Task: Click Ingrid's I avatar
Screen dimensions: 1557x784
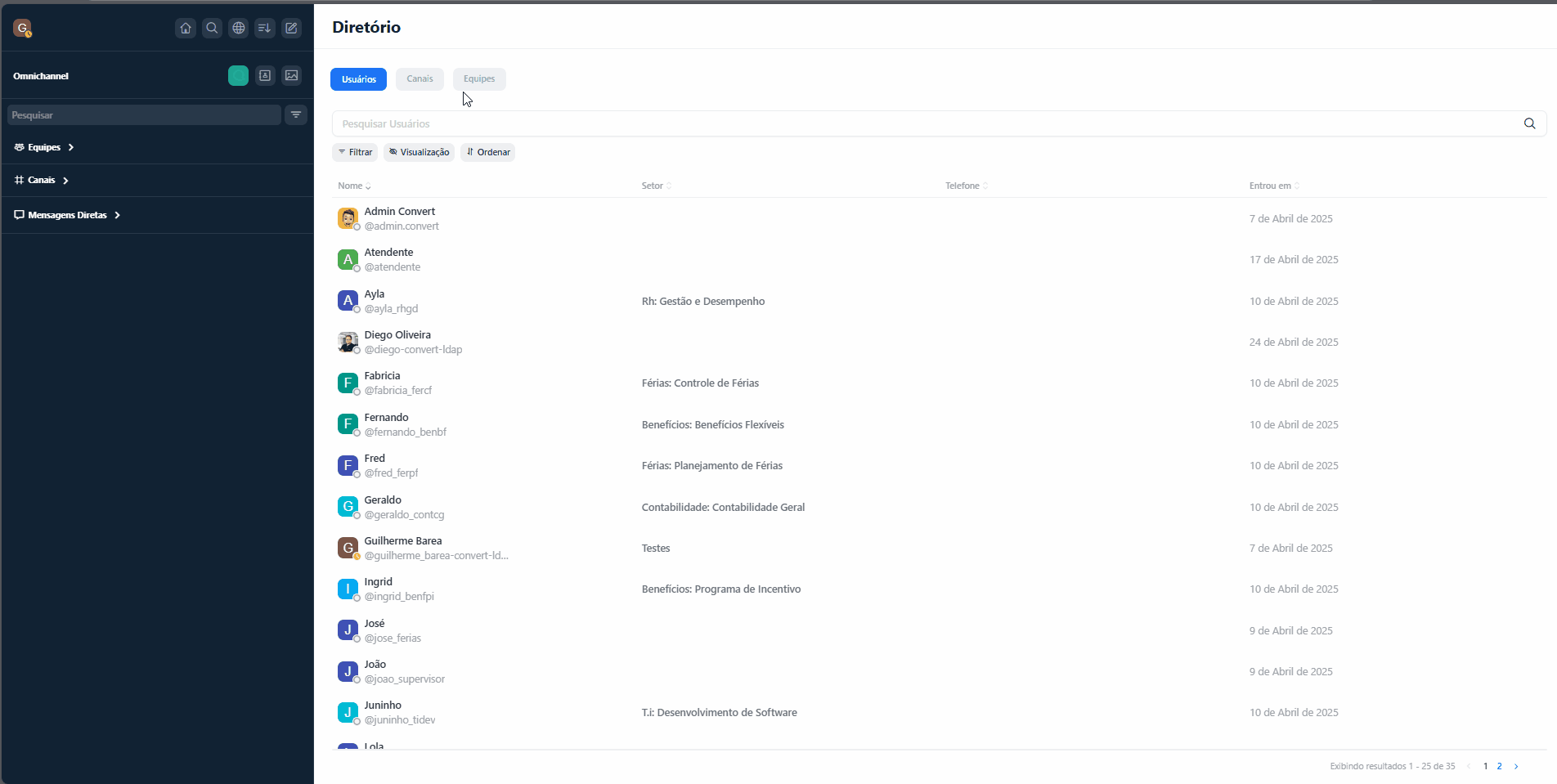Action: pos(348,589)
